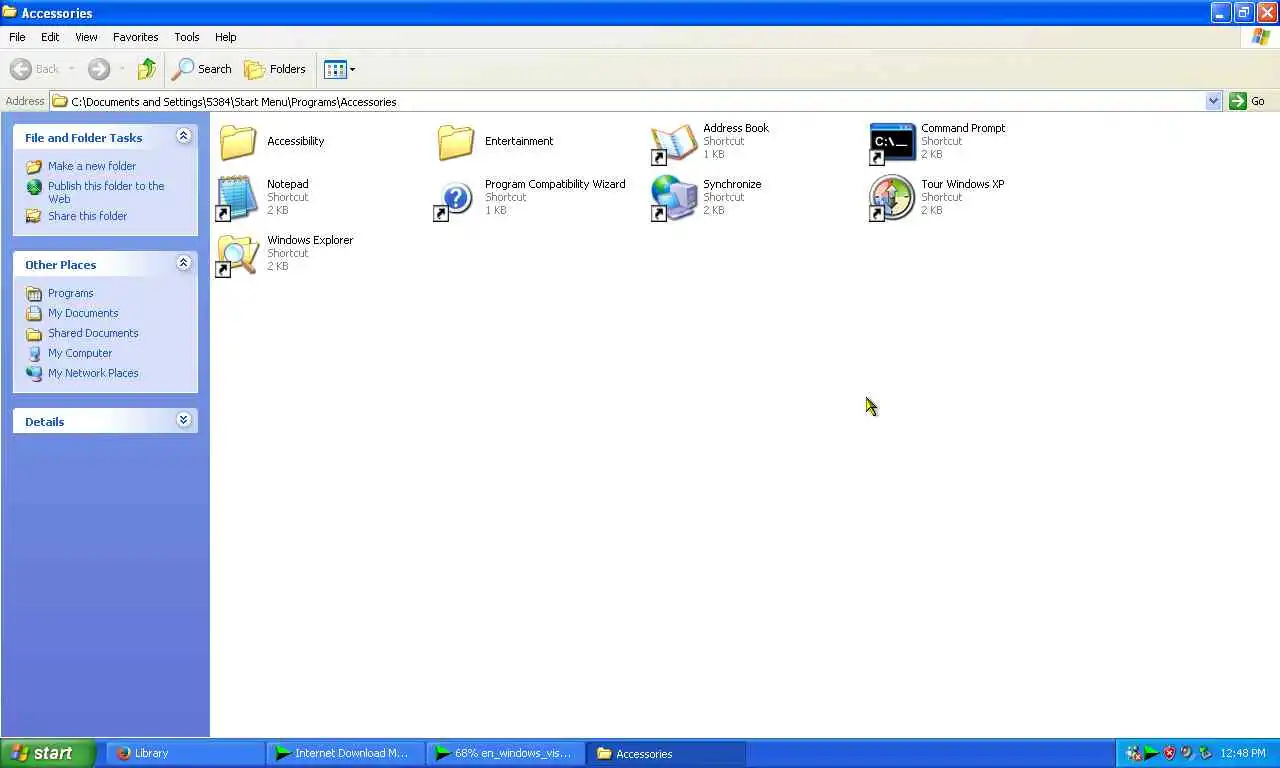Screen dimensions: 1280x768
Task: Click the Up folder toolbar icon
Action: [147, 69]
